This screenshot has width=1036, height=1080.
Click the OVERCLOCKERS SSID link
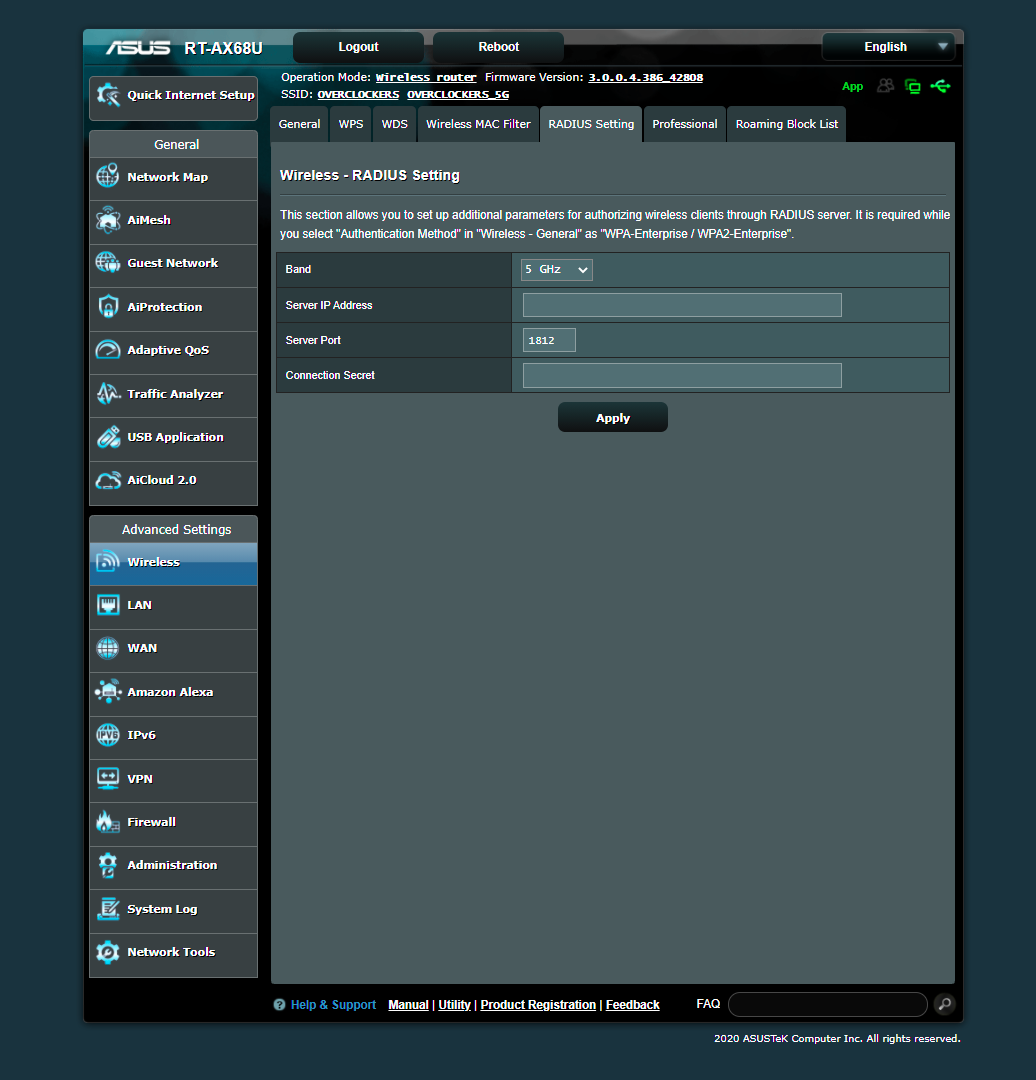coord(358,94)
